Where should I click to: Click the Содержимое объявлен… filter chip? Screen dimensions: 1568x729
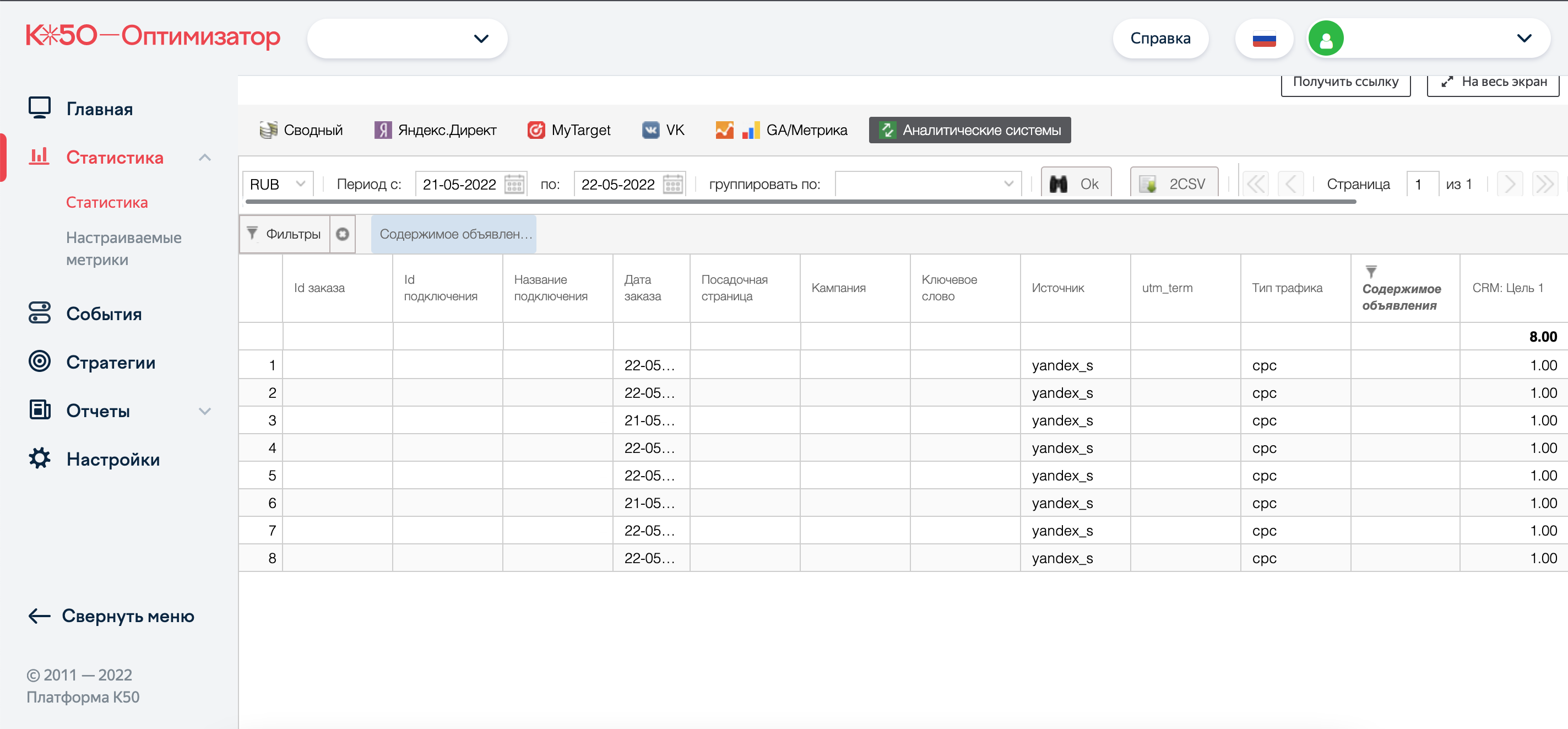coord(453,234)
